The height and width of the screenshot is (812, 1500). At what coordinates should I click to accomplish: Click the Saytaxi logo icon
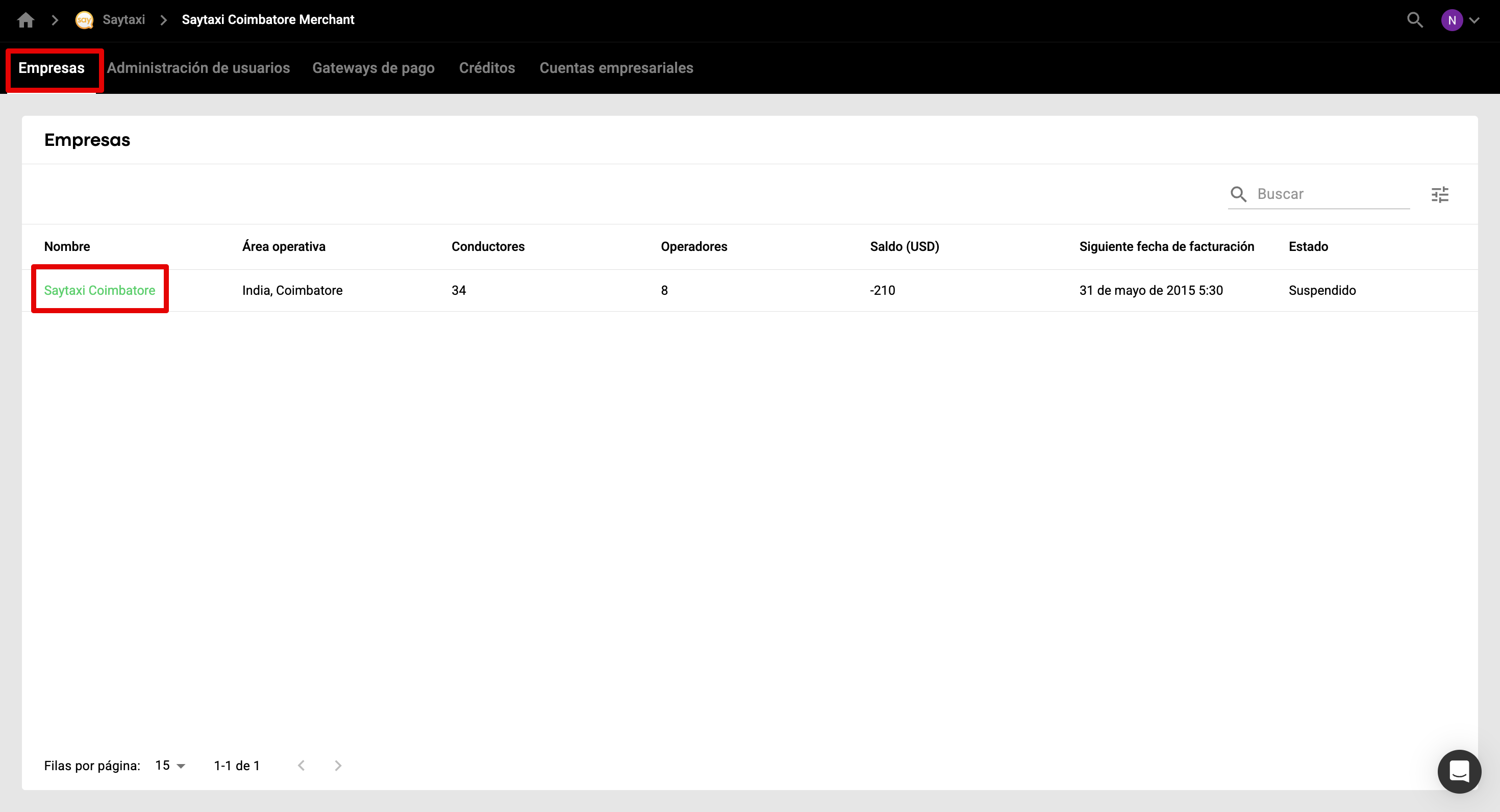coord(84,20)
